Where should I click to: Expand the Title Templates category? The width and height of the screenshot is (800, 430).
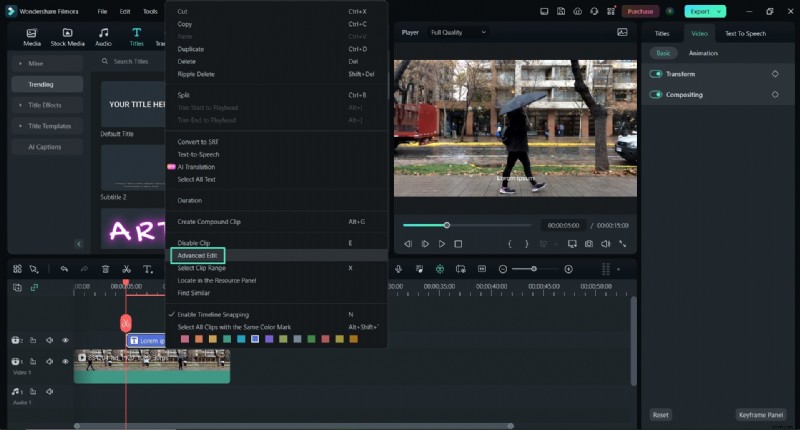point(47,126)
